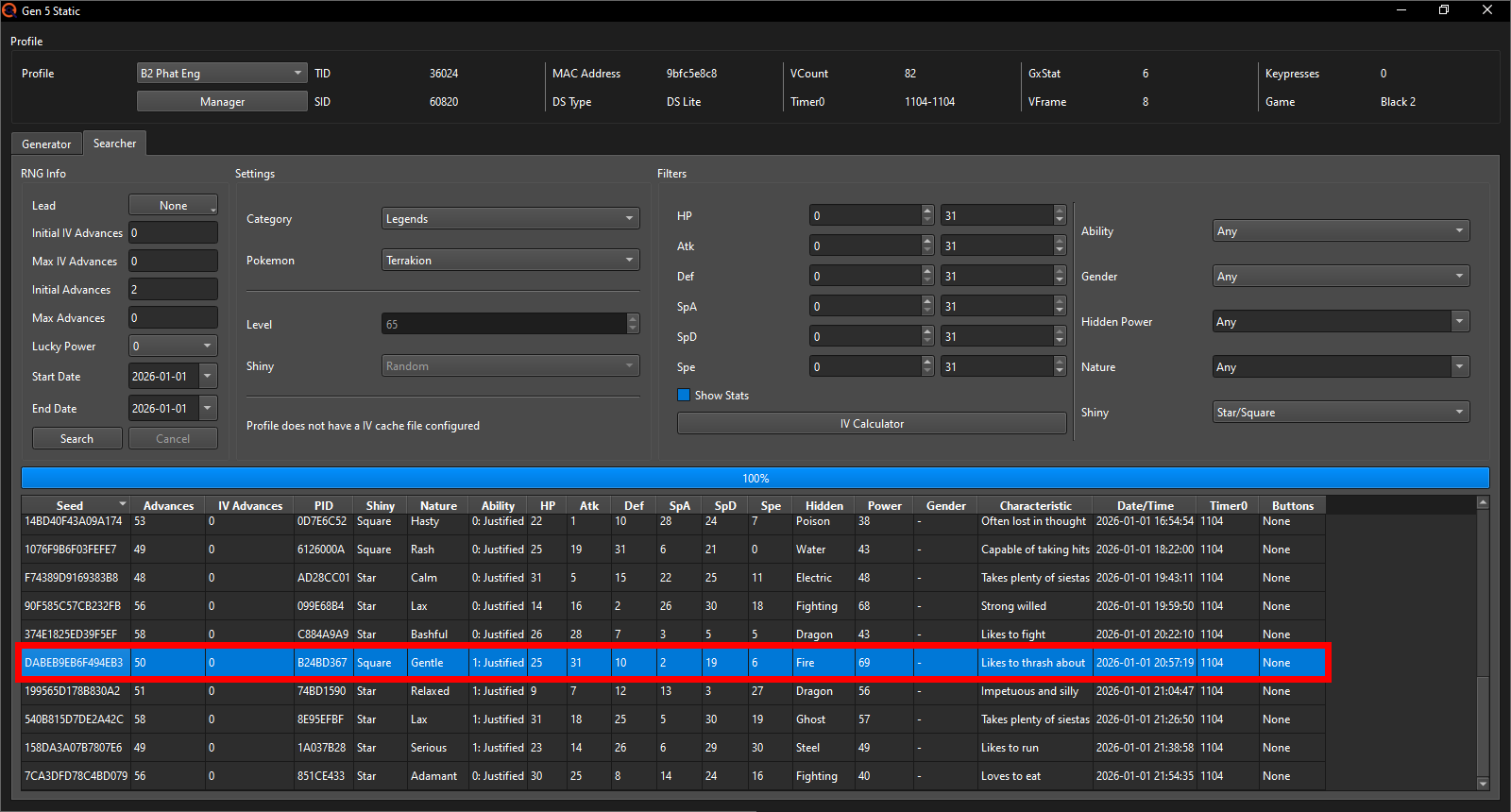Click the results scrollbar up arrow
Image resolution: width=1511 pixels, height=812 pixels.
click(x=1483, y=503)
